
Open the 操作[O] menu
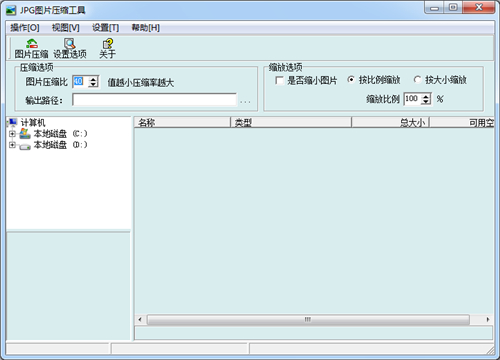pos(25,28)
